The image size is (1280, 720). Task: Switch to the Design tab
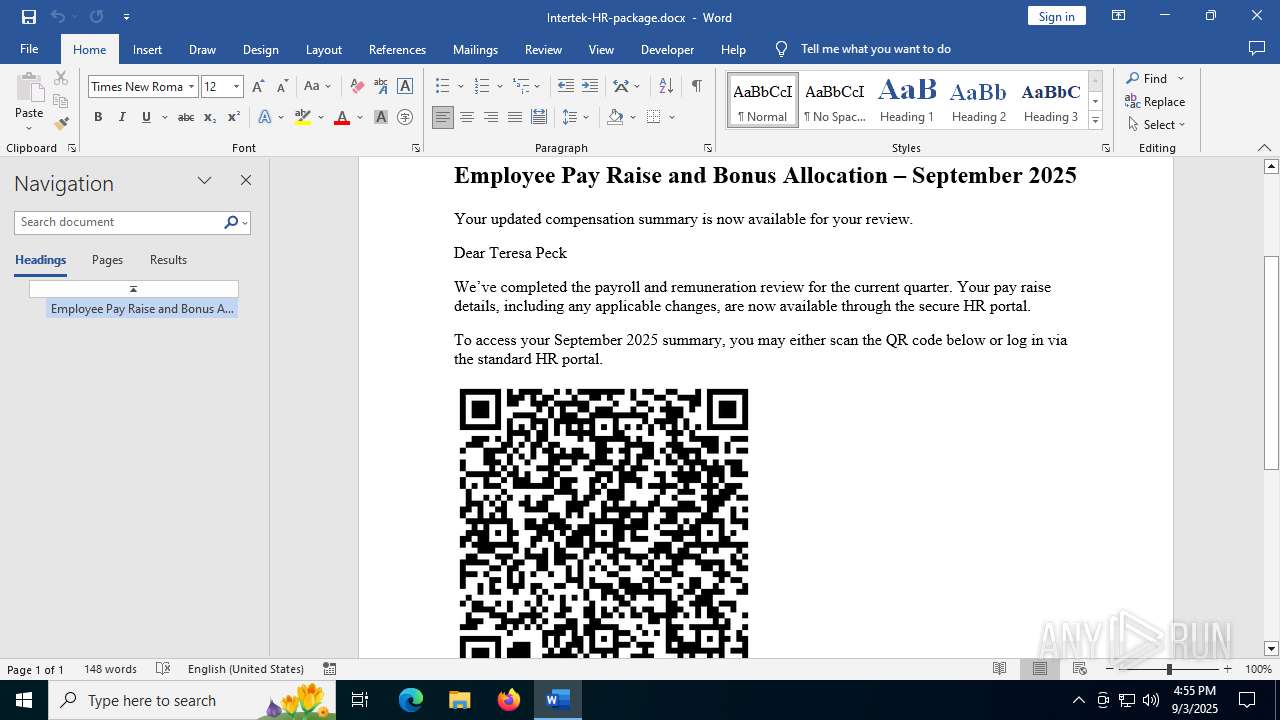[260, 49]
